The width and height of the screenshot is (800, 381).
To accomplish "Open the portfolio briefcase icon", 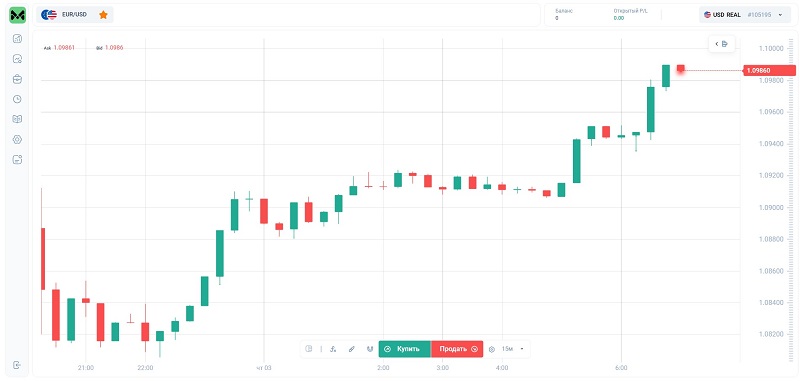I will pyautogui.click(x=17, y=79).
